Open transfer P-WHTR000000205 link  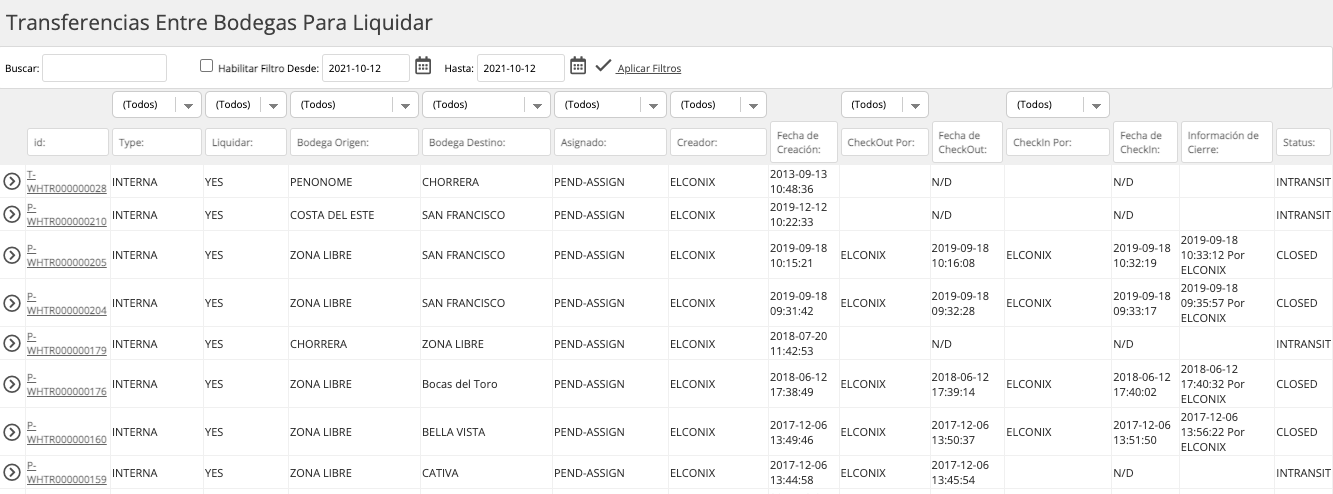pyautogui.click(x=66, y=255)
